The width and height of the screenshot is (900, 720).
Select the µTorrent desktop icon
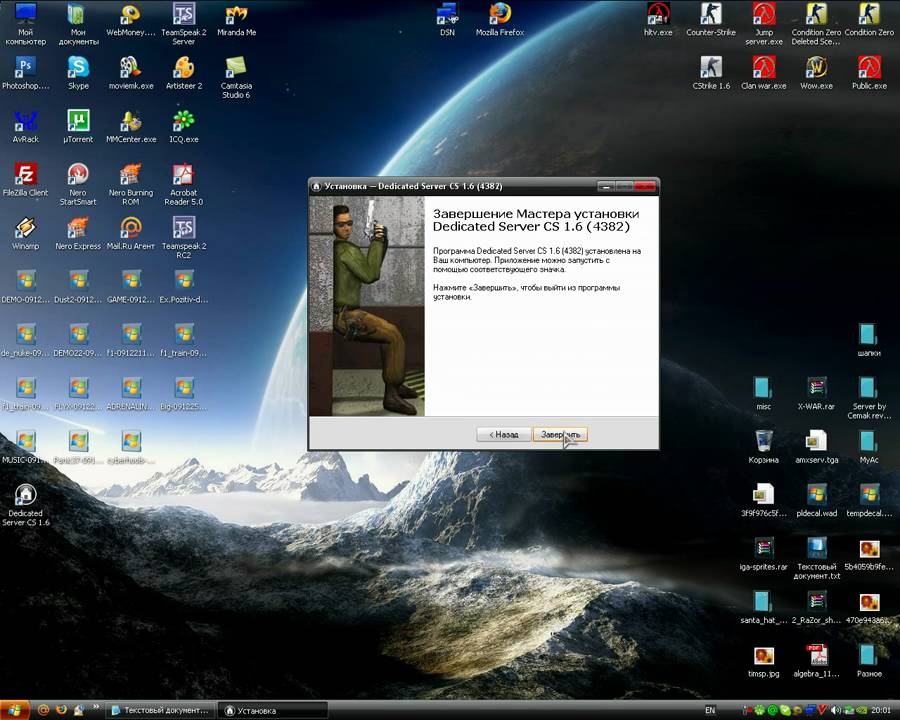78,127
